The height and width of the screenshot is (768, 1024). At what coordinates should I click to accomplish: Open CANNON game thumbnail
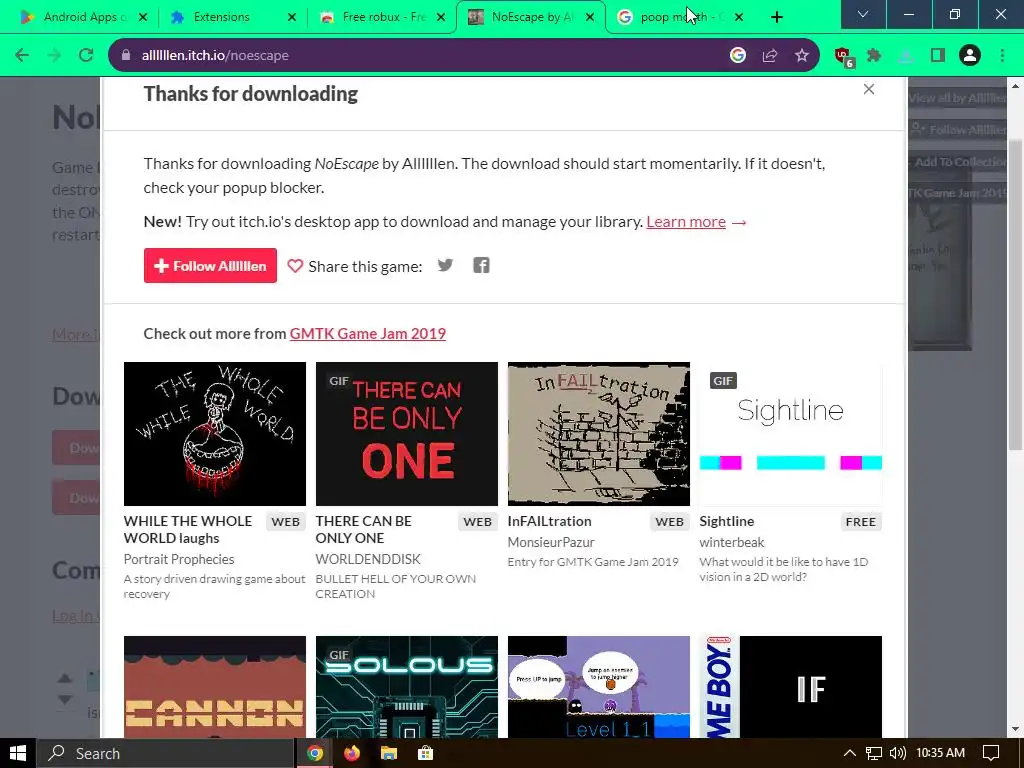click(215, 687)
